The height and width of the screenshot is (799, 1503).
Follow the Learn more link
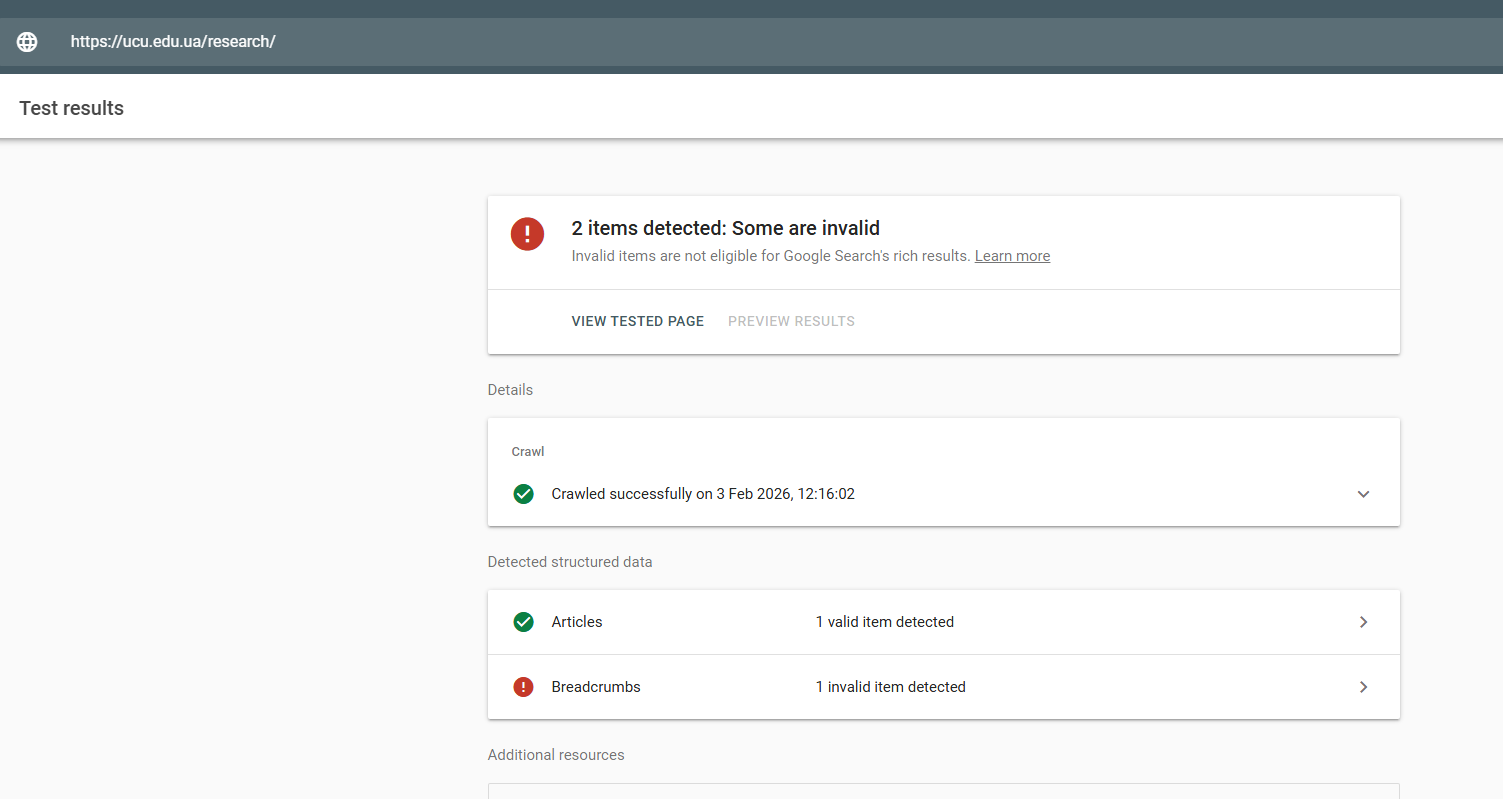coord(1012,256)
